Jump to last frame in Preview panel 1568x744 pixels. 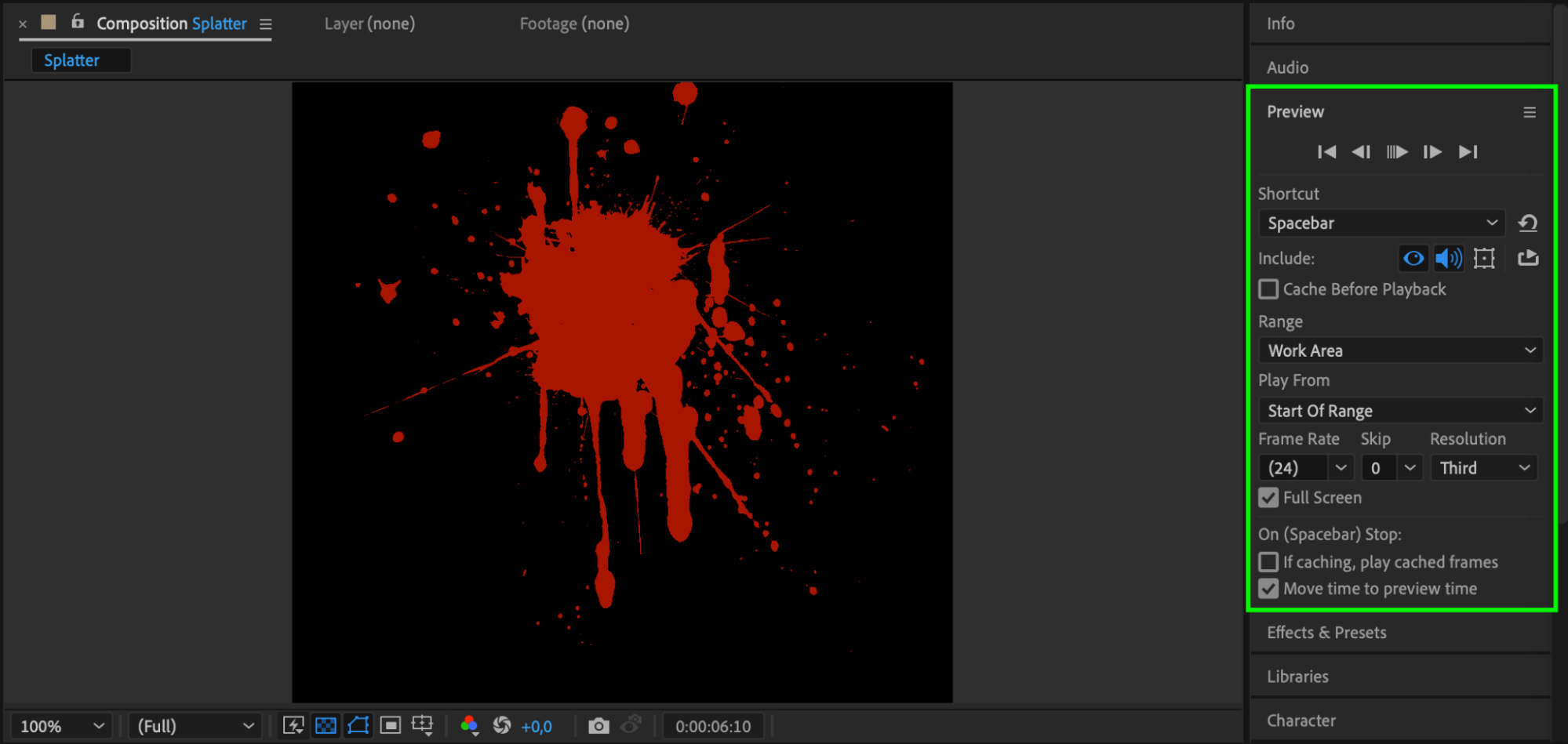coord(1468,152)
